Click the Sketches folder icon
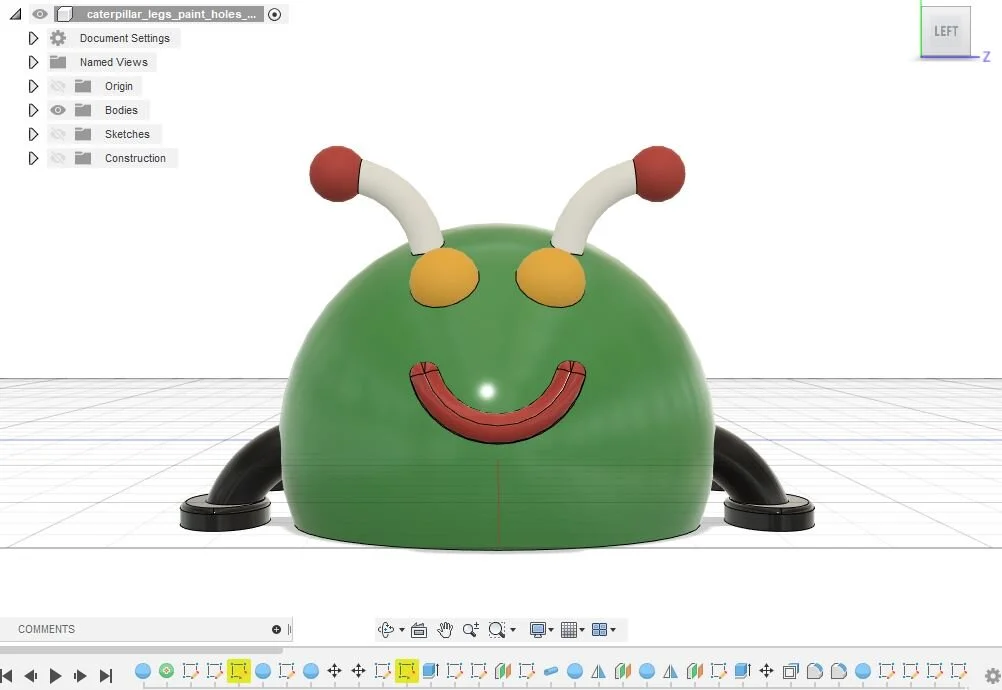This screenshot has height=690, width=1002. pyautogui.click(x=83, y=134)
